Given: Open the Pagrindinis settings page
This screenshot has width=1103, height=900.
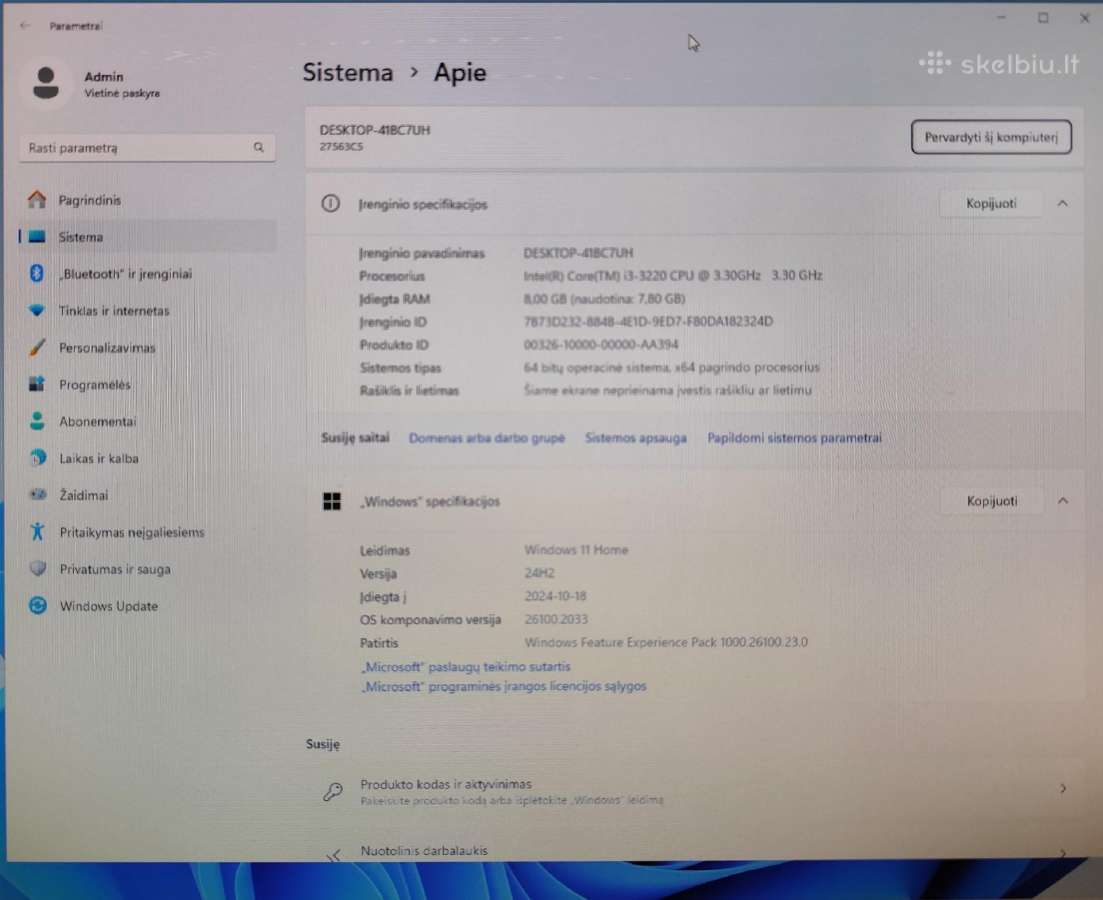Looking at the screenshot, I should click(148, 200).
